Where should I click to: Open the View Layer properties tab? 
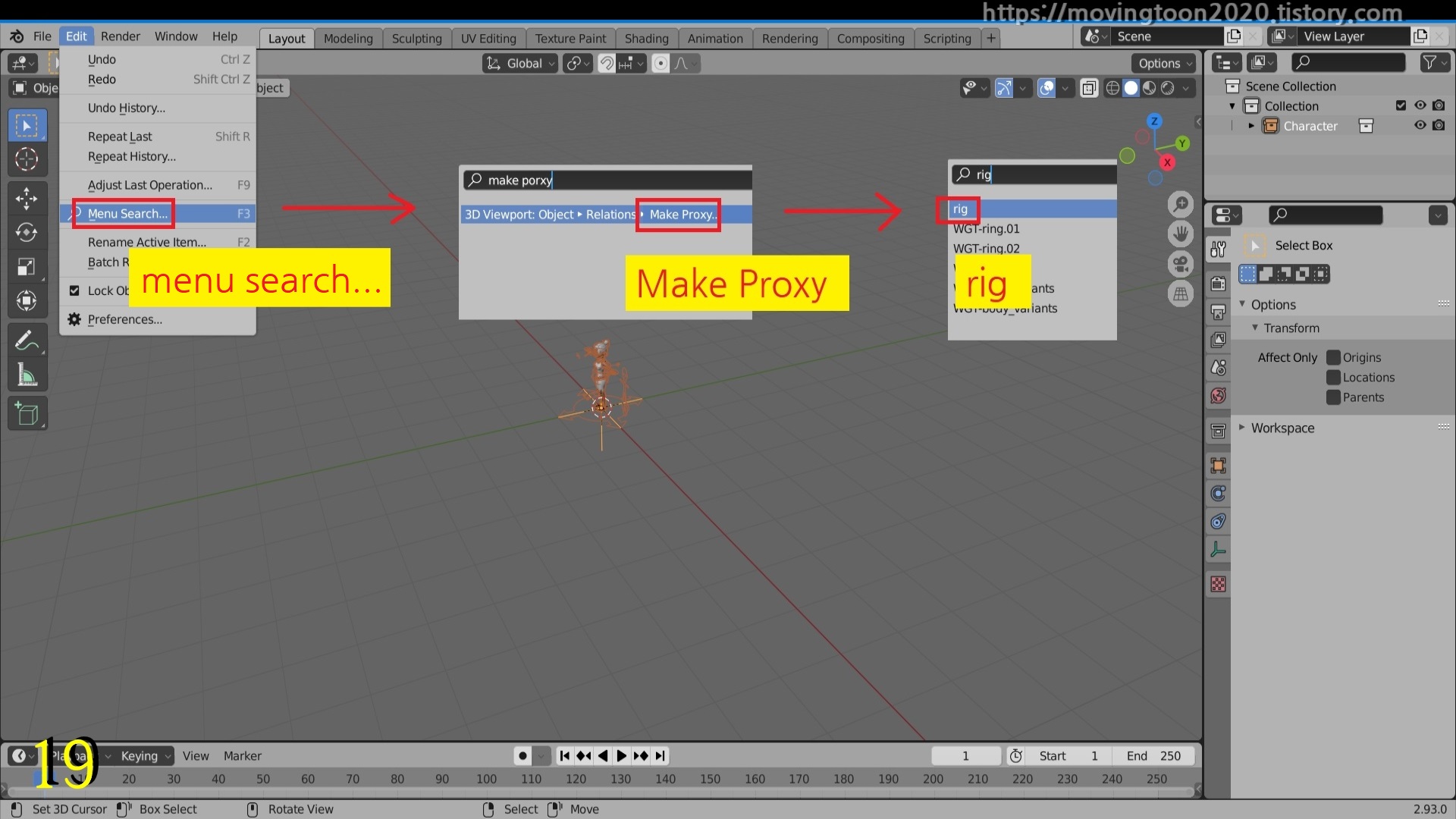tap(1218, 340)
